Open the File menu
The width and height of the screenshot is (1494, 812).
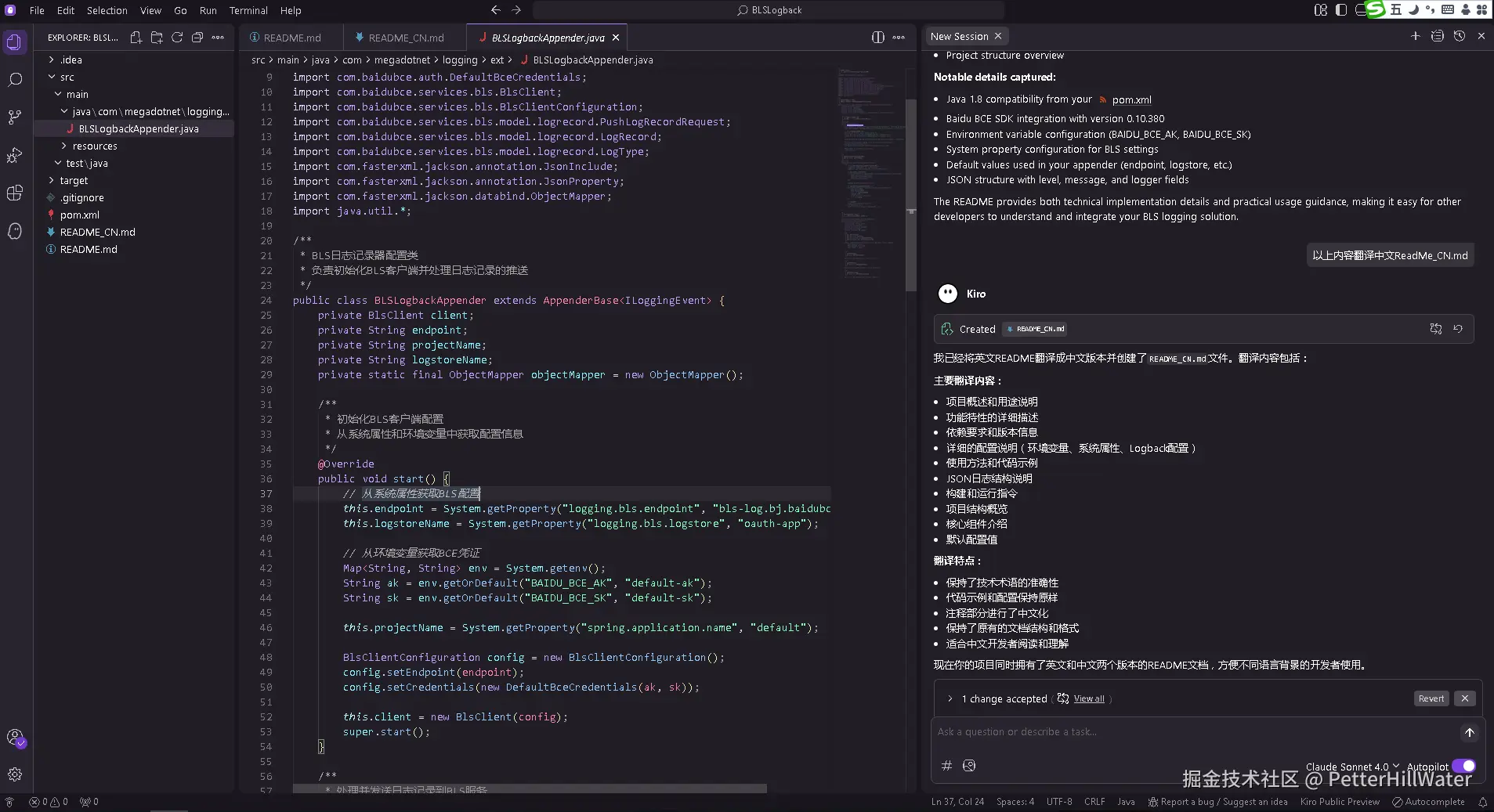click(37, 10)
